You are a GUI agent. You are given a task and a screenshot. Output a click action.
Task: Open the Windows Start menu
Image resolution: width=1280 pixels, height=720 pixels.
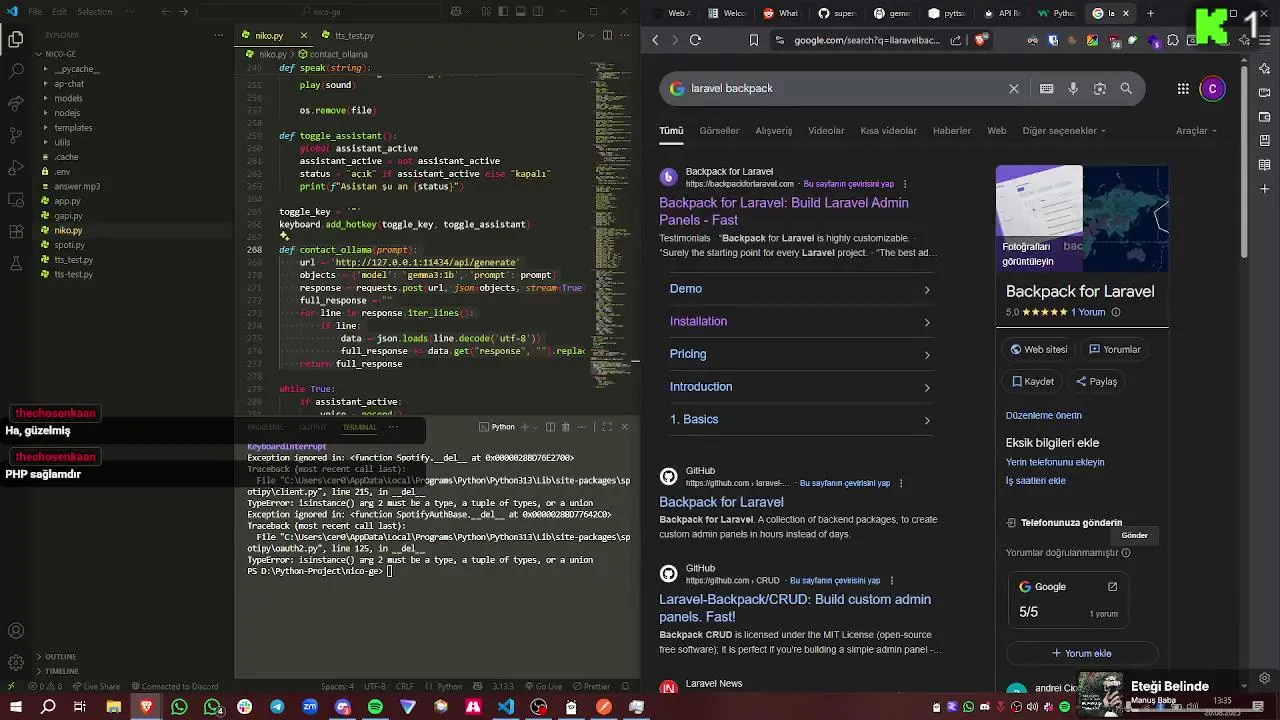[15, 707]
